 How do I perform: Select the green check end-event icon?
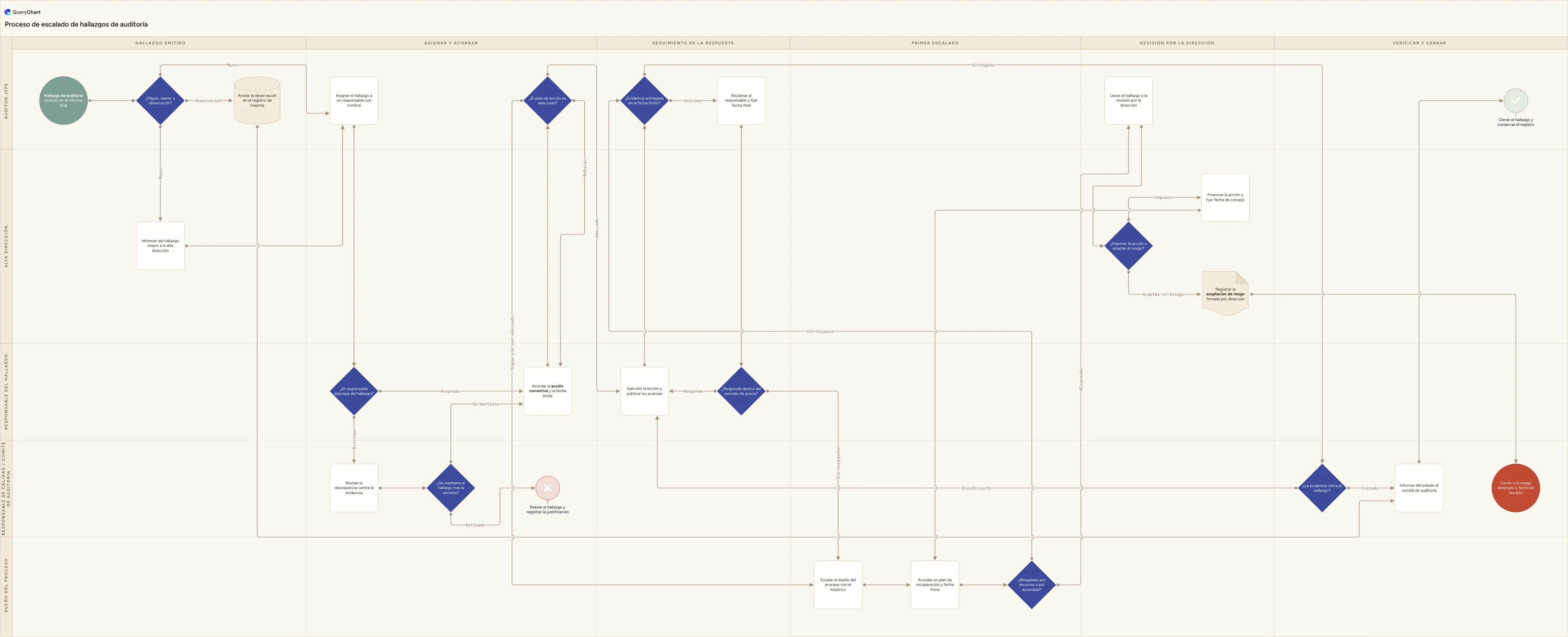click(1515, 100)
